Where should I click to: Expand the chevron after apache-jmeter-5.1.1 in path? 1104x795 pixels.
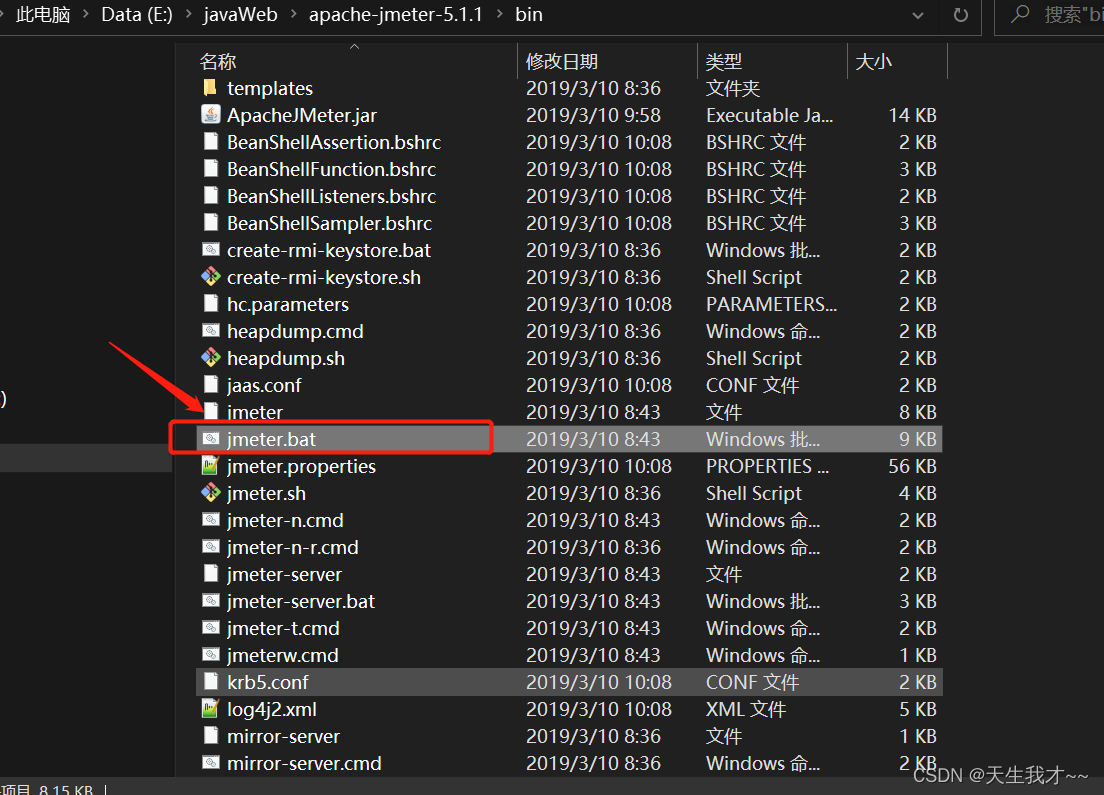coord(499,15)
